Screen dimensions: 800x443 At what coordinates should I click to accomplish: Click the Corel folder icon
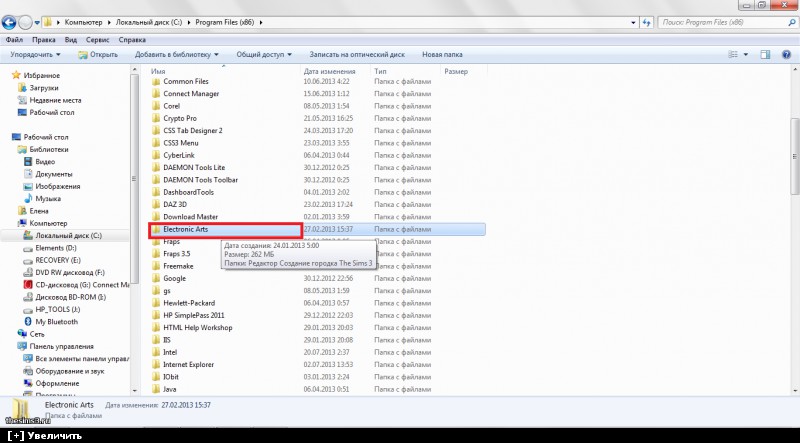click(156, 106)
